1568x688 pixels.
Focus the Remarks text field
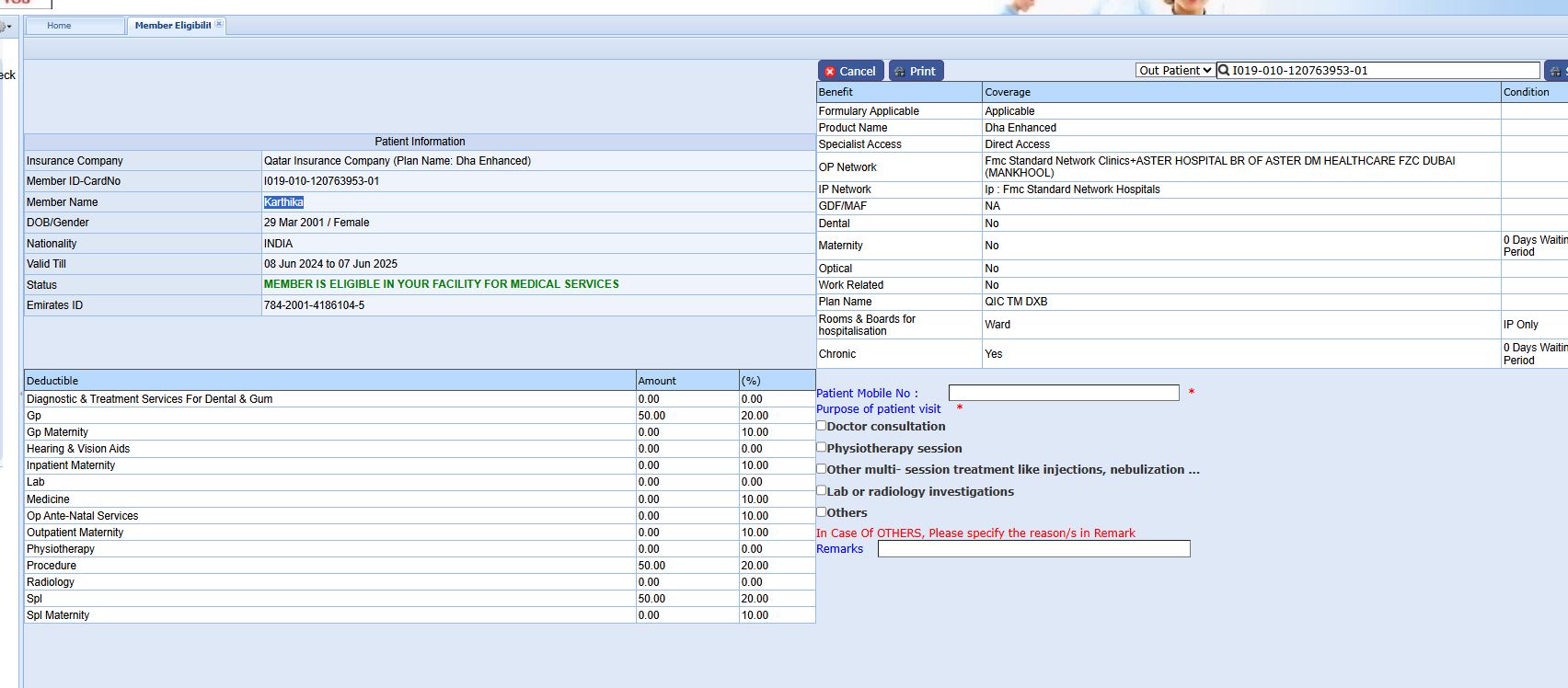pyautogui.click(x=1033, y=549)
